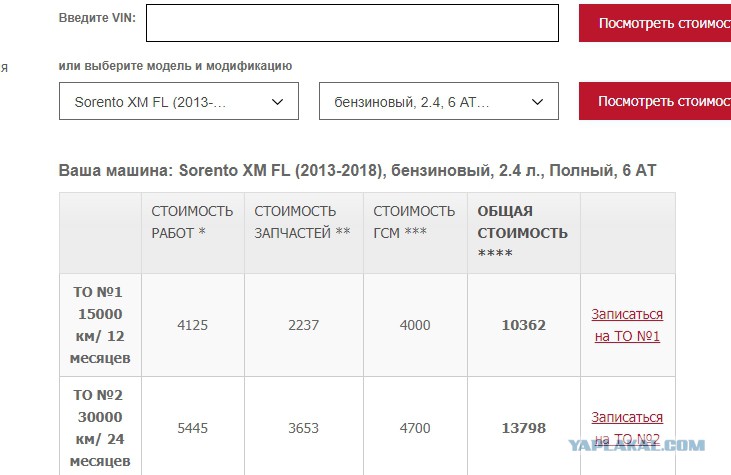This screenshot has height=475, width=731.
Task: Open the Sorento XM FL model dropdown
Action: tap(179, 101)
